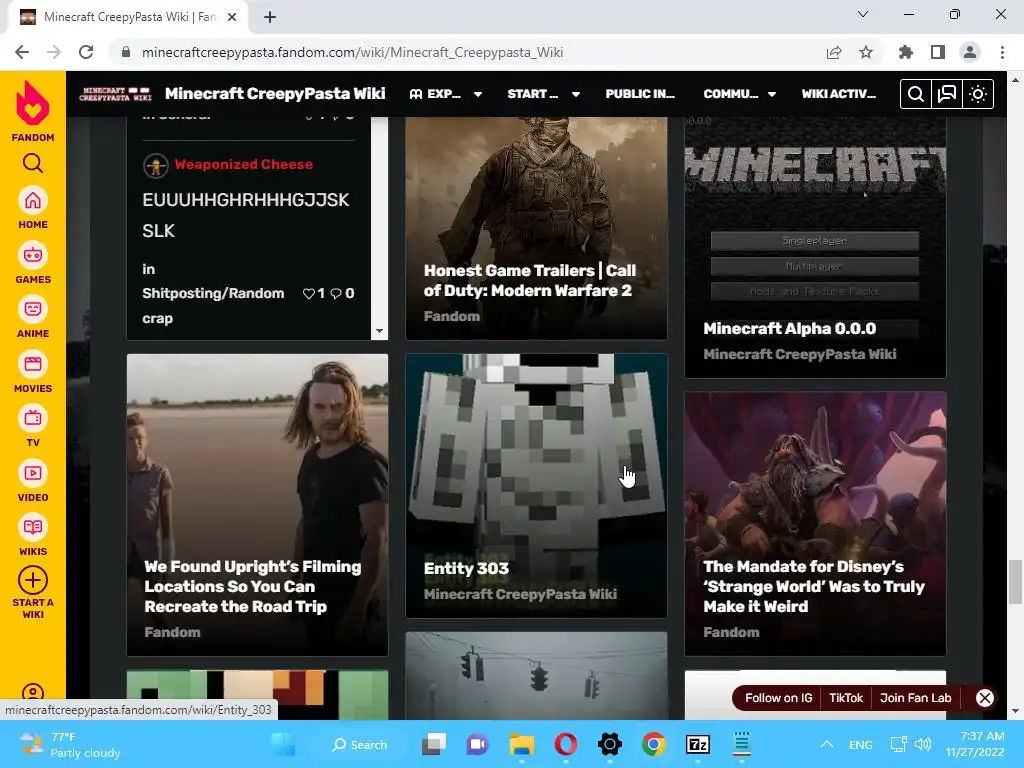Open the Wikis section icon
Viewport: 1024px width, 768px height.
33,528
